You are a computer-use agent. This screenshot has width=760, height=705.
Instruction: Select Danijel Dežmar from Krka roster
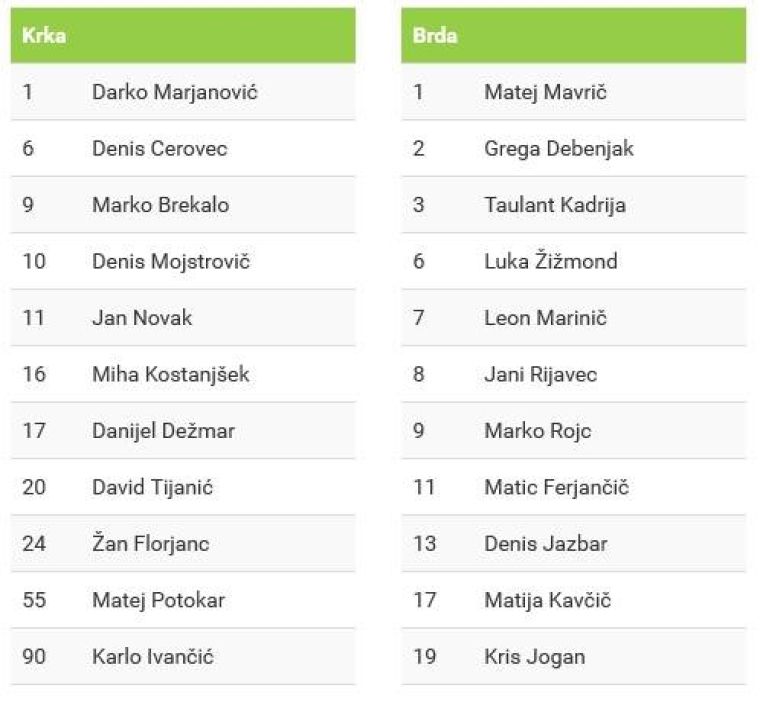click(x=163, y=431)
